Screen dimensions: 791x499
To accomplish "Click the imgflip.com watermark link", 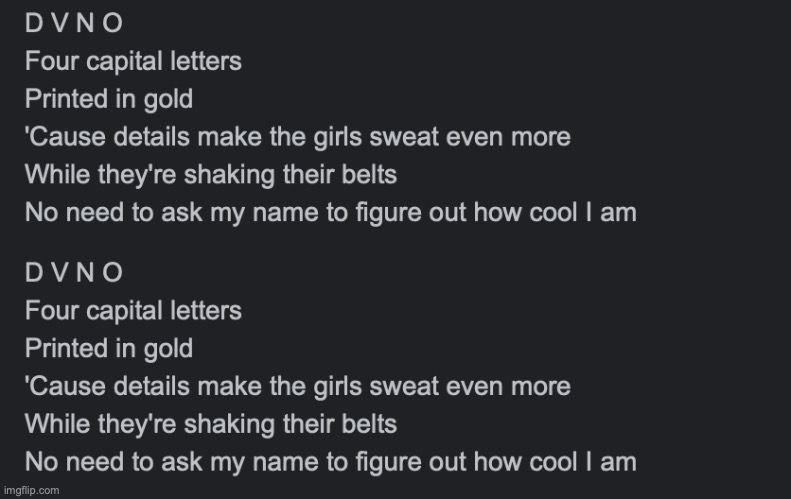I will 31,490.
